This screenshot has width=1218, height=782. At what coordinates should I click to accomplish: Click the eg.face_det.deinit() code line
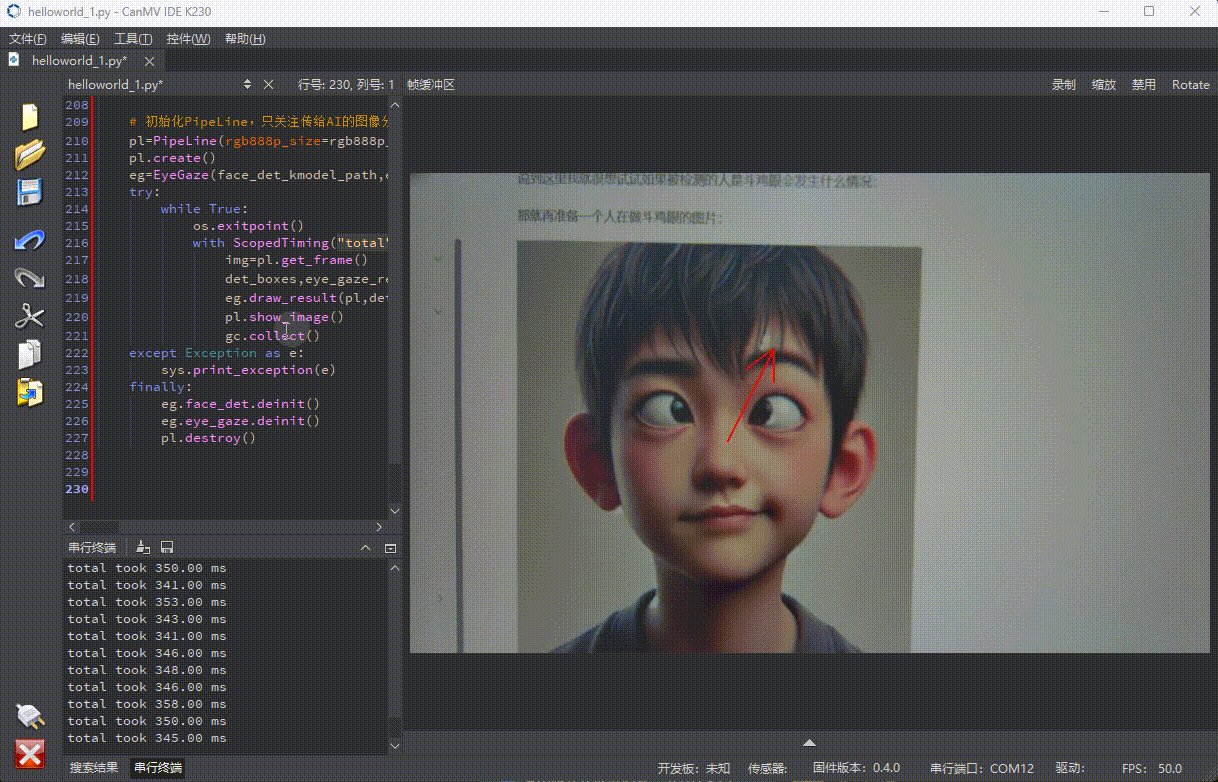pos(240,404)
